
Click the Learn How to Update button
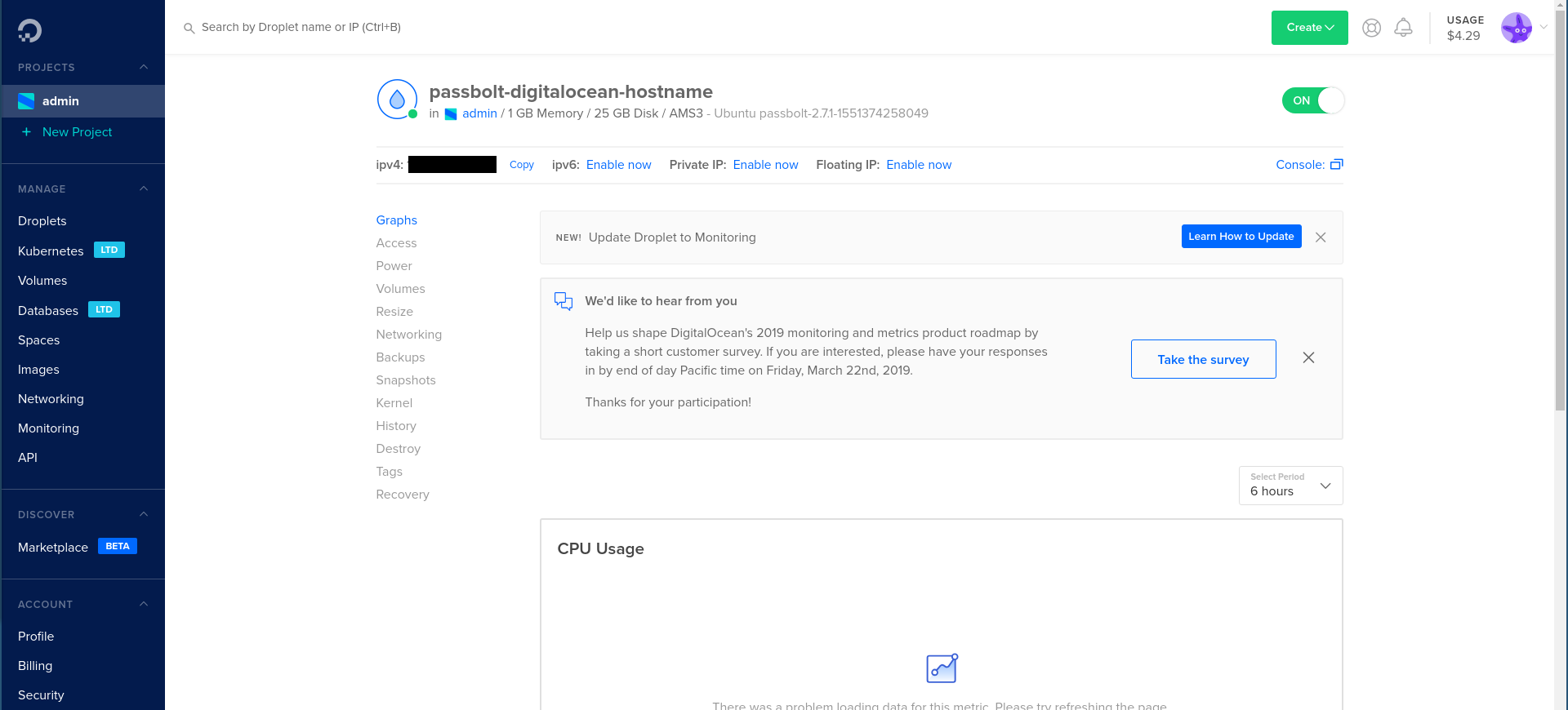[x=1241, y=237]
